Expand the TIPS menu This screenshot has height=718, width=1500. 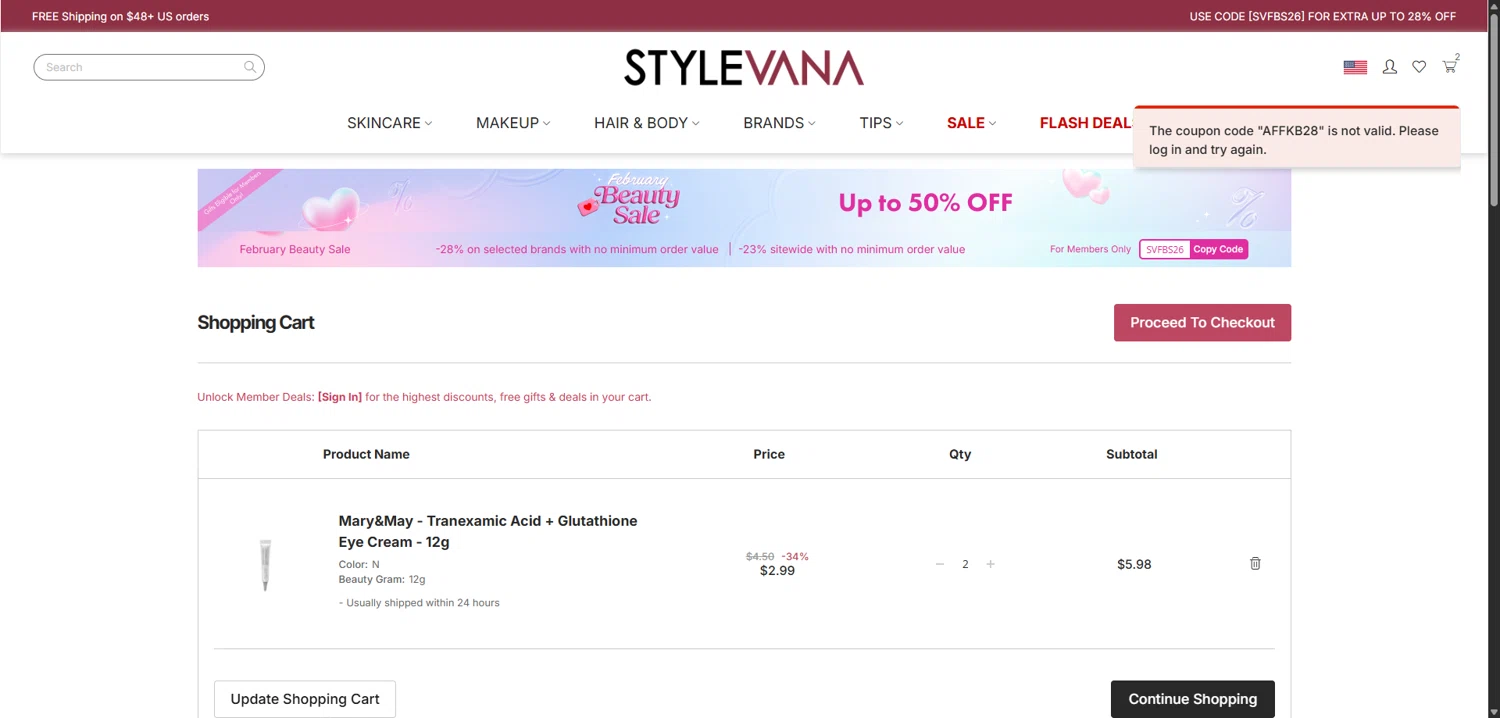coord(881,123)
